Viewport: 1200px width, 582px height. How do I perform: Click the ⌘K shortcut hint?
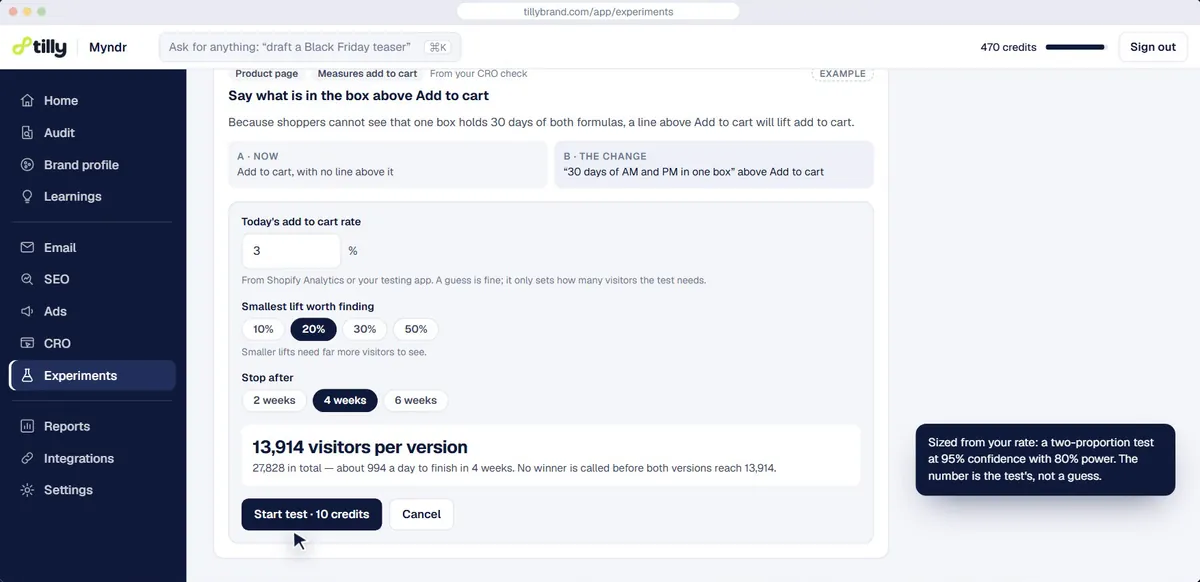437,47
